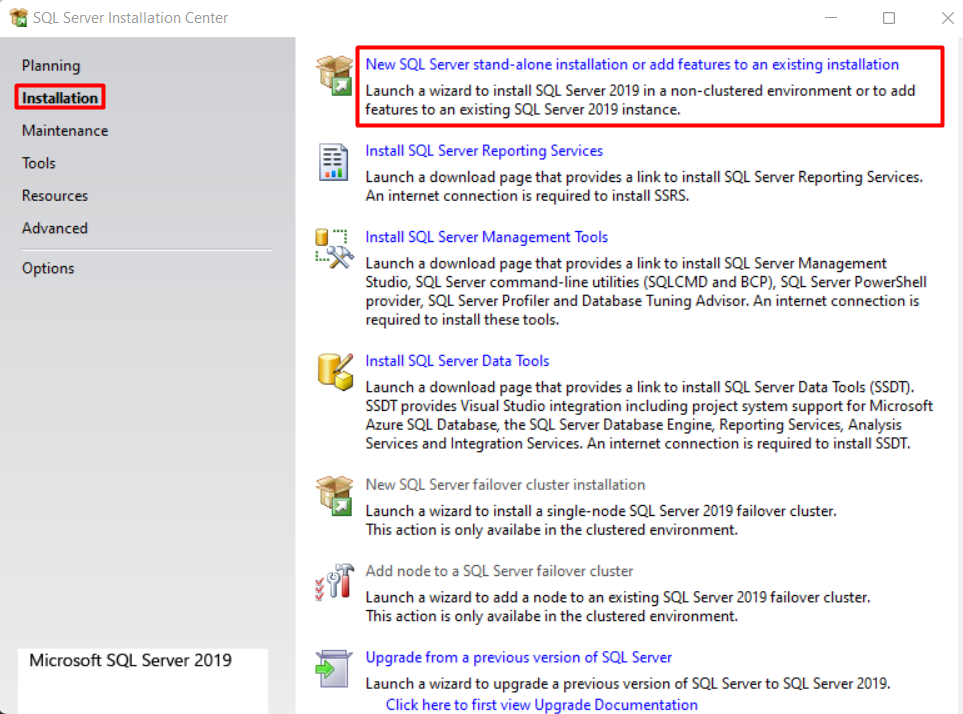
Task: Click 'features to an existing SQL Server 2019 instance' text
Action: tap(523, 109)
